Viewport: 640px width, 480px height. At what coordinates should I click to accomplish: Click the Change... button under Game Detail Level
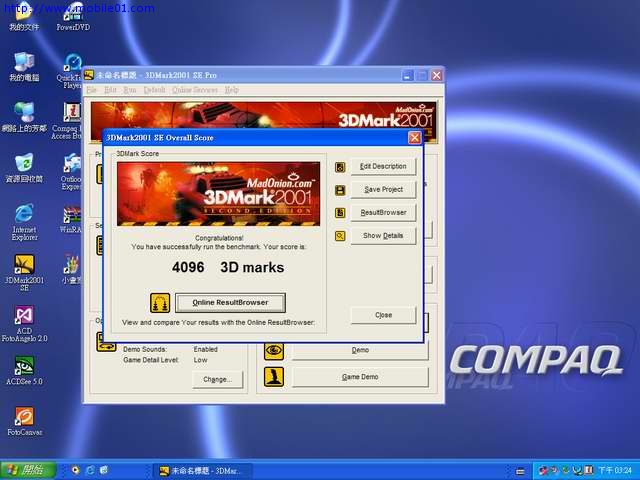pyautogui.click(x=217, y=380)
